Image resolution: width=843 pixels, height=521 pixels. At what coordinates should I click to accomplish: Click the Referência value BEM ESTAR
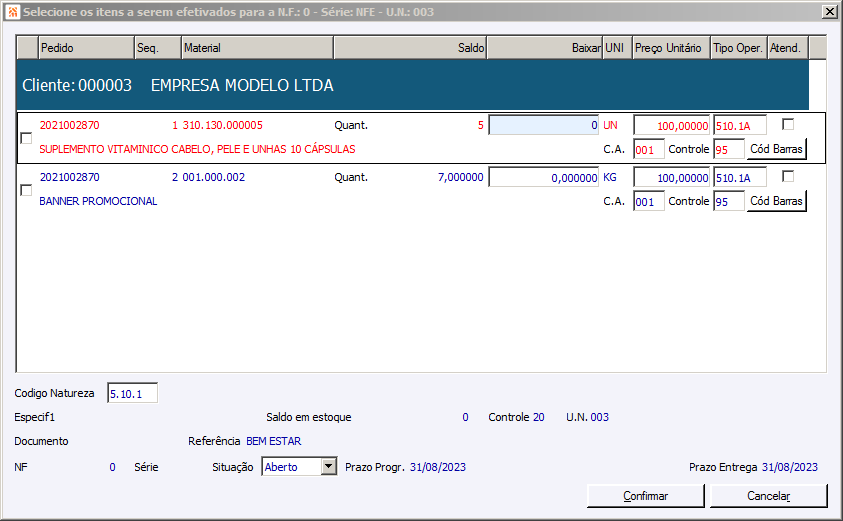(274, 441)
